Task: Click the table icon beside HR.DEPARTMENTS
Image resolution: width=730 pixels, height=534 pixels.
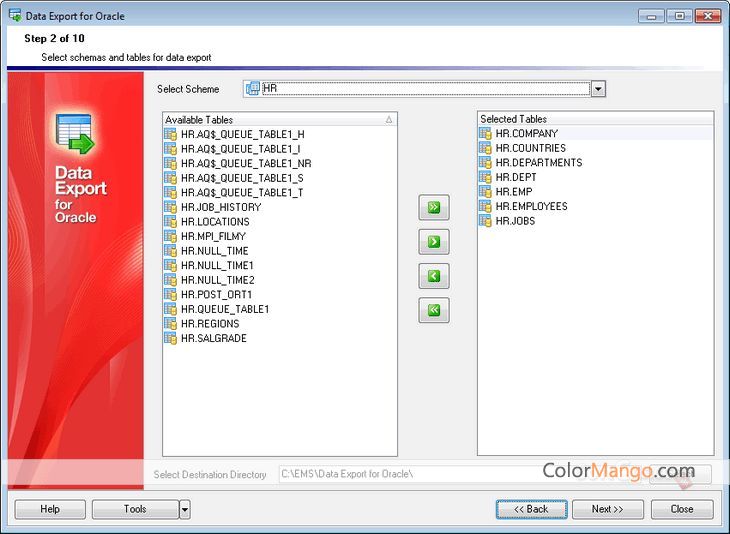Action: tap(485, 162)
